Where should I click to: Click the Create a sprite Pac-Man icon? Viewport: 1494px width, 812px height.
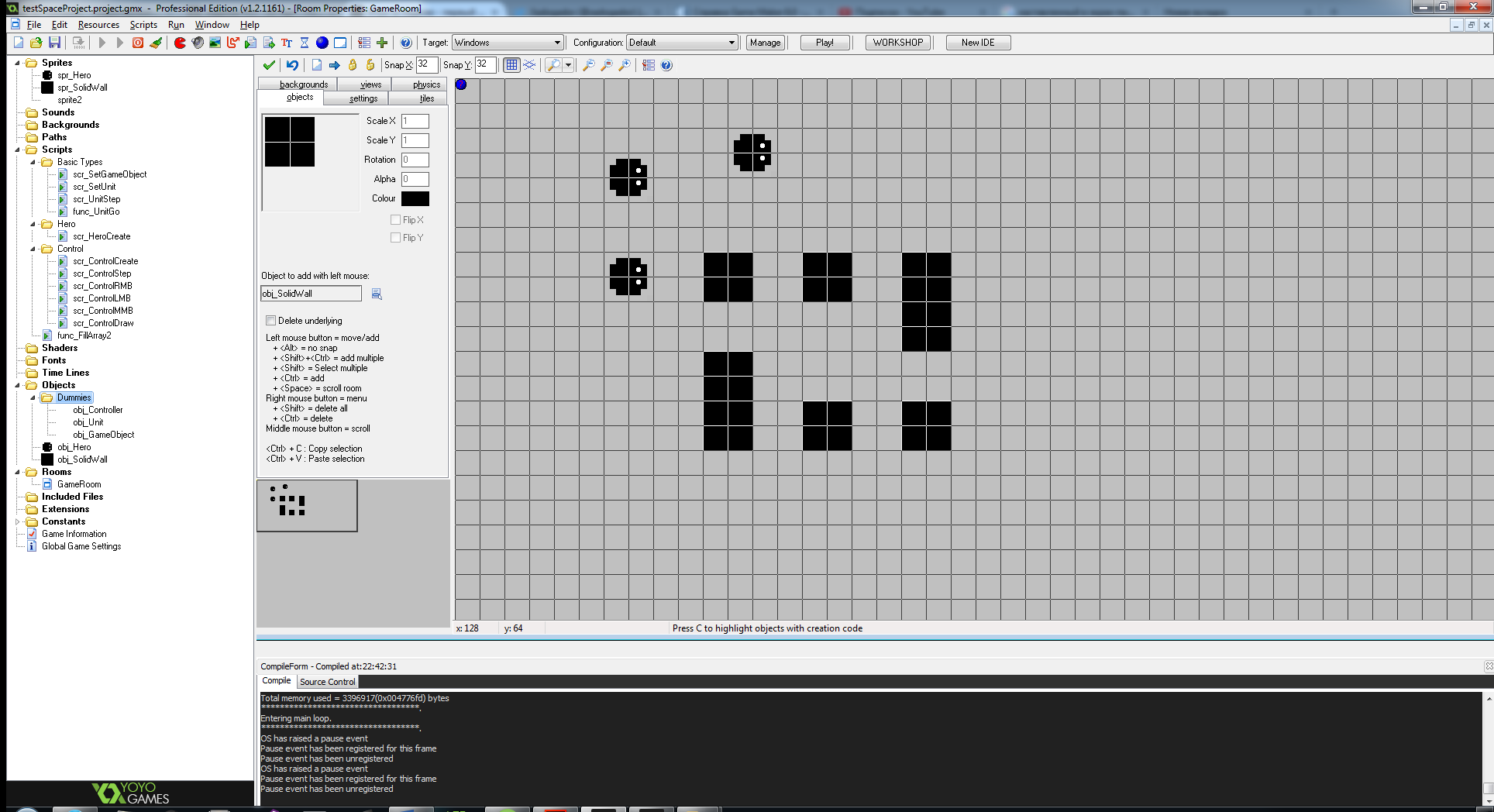pos(180,43)
